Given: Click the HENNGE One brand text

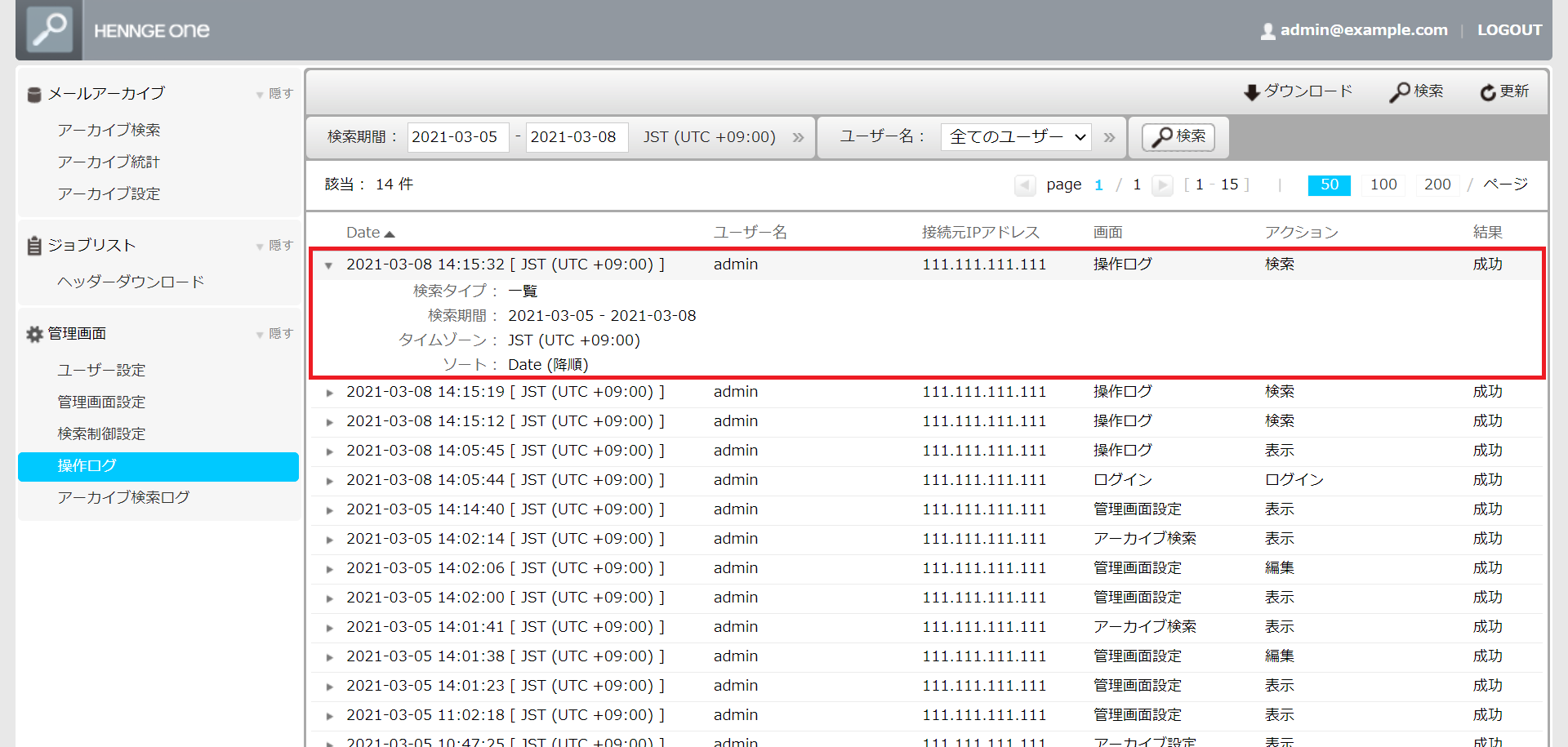Looking at the screenshot, I should pos(152,31).
